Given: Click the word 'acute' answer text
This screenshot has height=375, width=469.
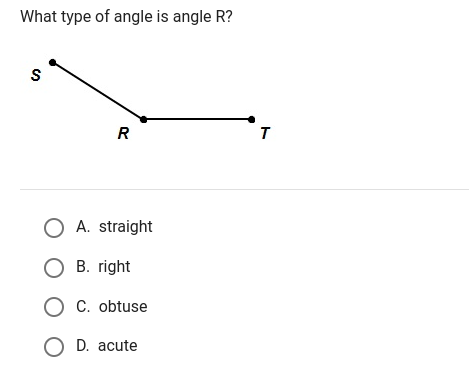Looking at the screenshot, I should click(x=117, y=346).
